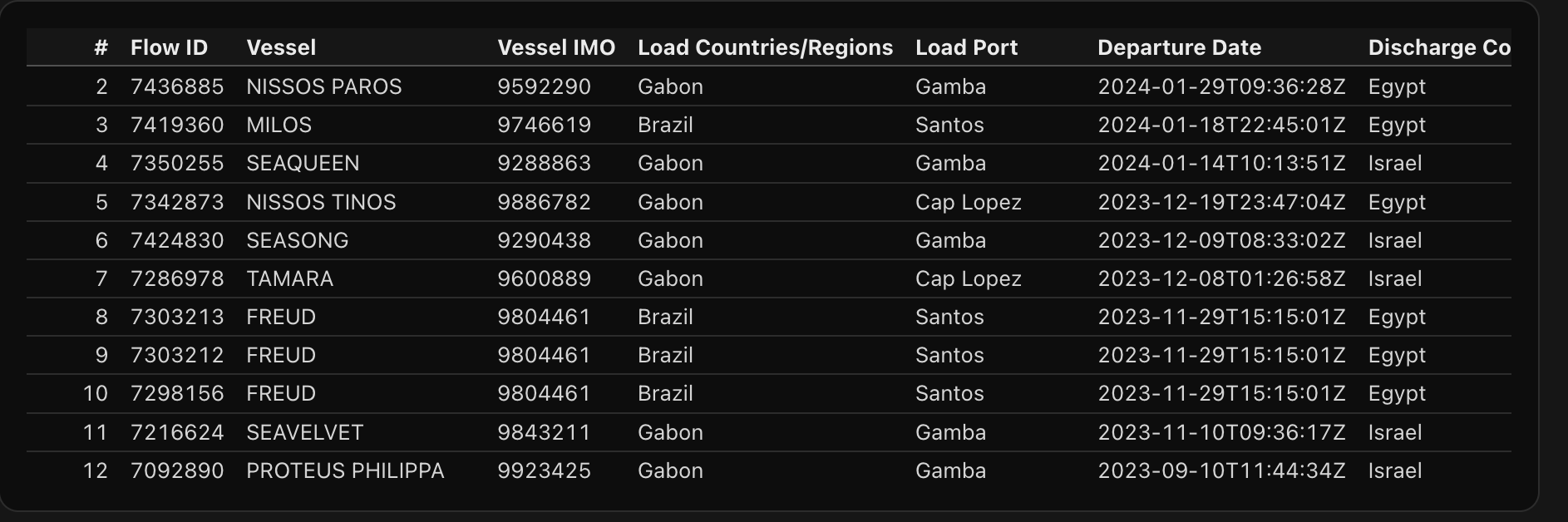The image size is (1568, 522).
Task: Click the truncated Discharge column header
Action: click(x=1438, y=47)
